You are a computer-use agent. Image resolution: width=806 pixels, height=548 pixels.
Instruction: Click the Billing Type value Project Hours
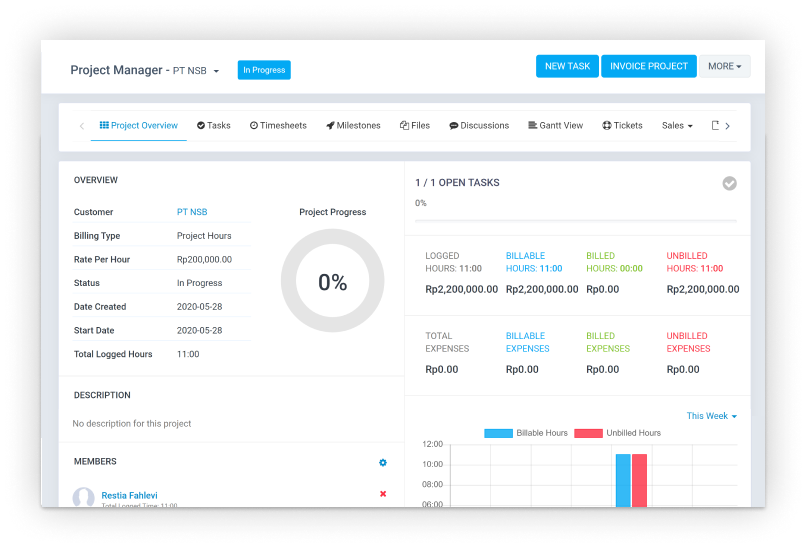pos(204,236)
